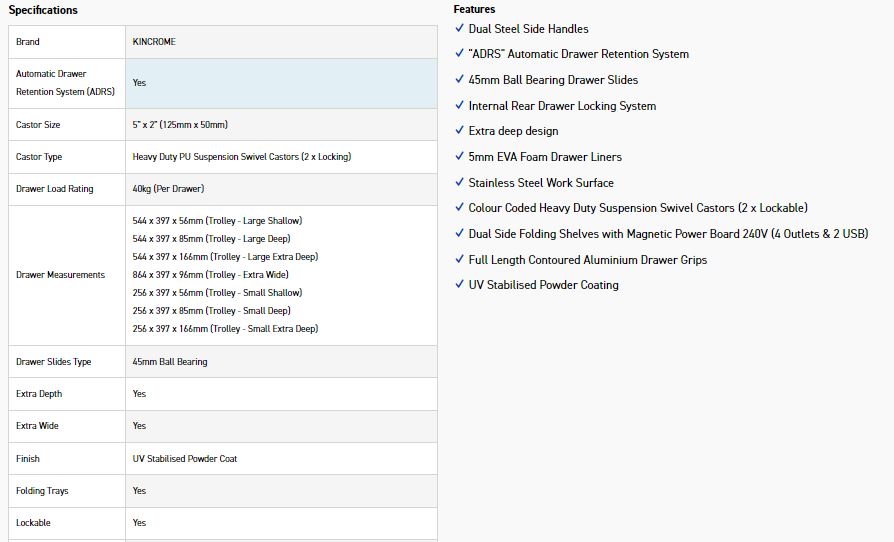Select the Drawer Slides Type row label
The height and width of the screenshot is (542, 894).
pos(53,362)
